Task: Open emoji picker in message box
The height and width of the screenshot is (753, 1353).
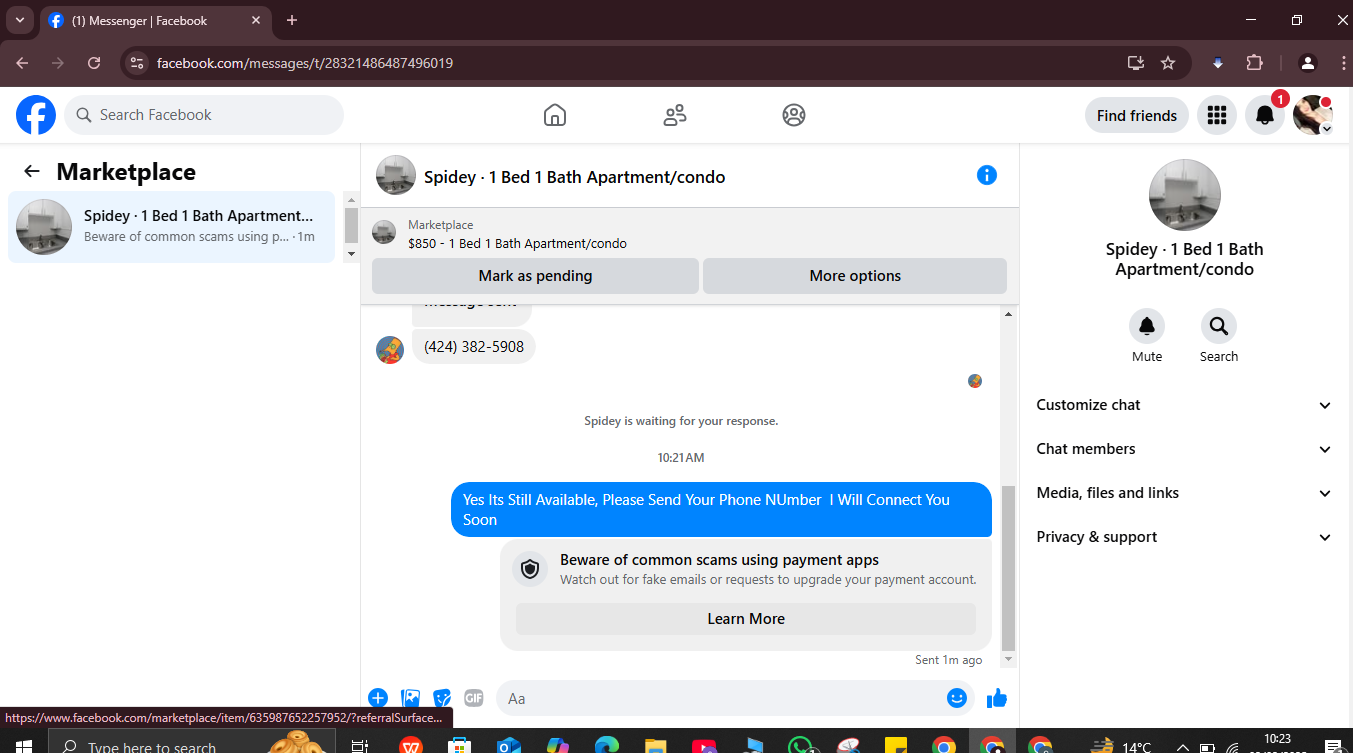Action: tap(957, 698)
